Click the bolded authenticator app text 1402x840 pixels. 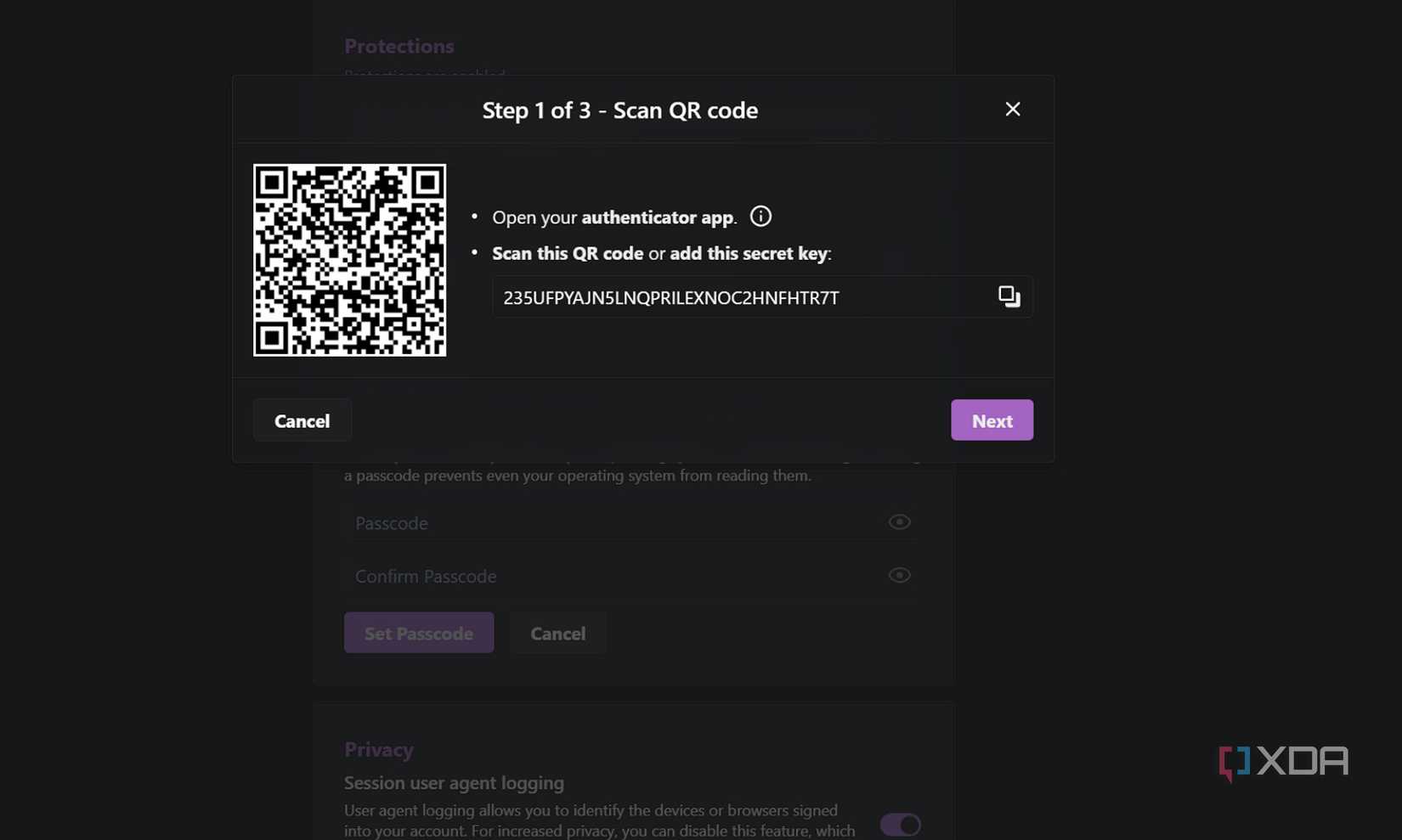click(657, 217)
